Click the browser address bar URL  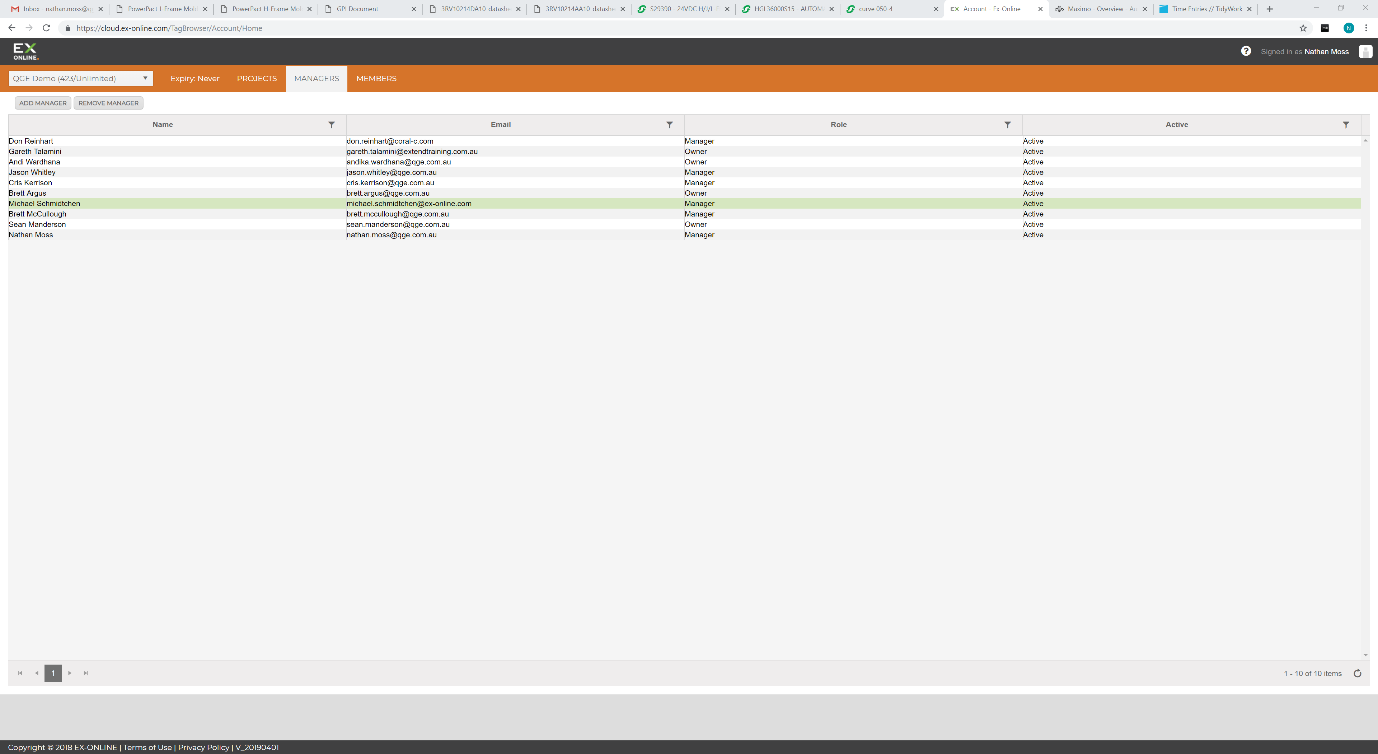click(x=170, y=28)
